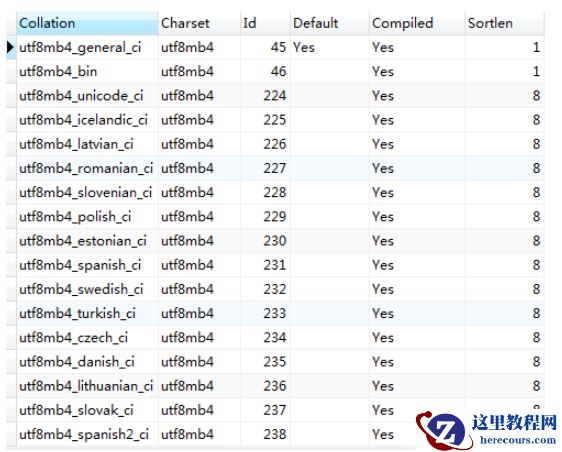Sort by the Id column header
This screenshot has height=452, width=562.
[x=265, y=23]
